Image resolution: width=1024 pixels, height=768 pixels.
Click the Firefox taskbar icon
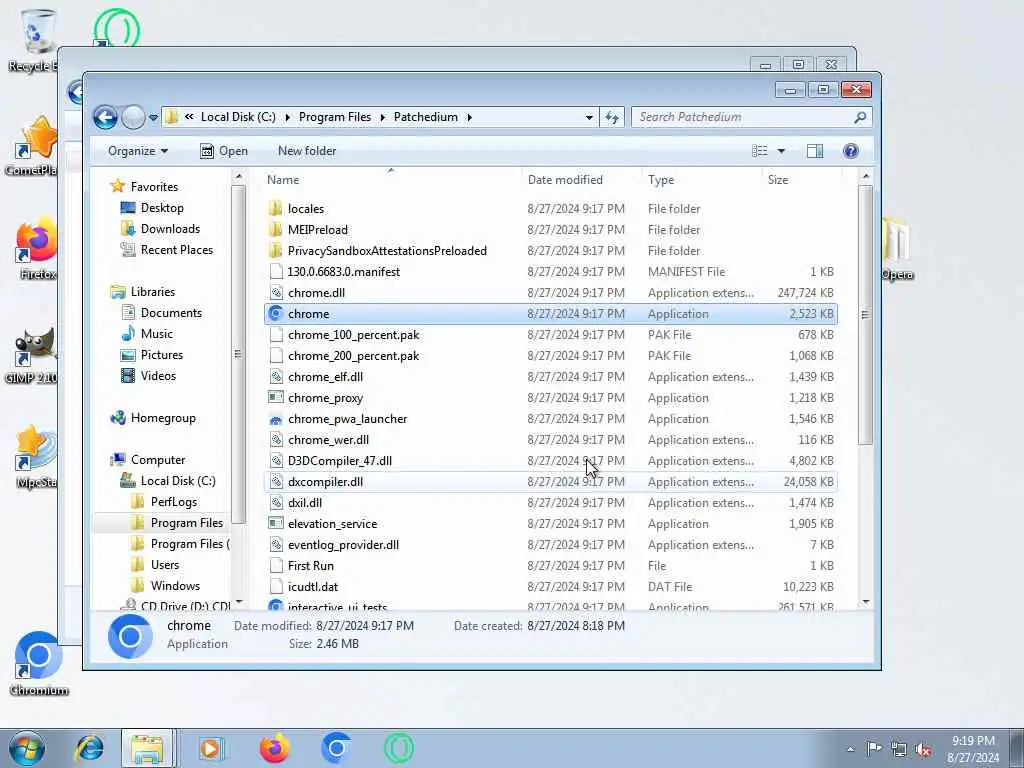click(274, 748)
